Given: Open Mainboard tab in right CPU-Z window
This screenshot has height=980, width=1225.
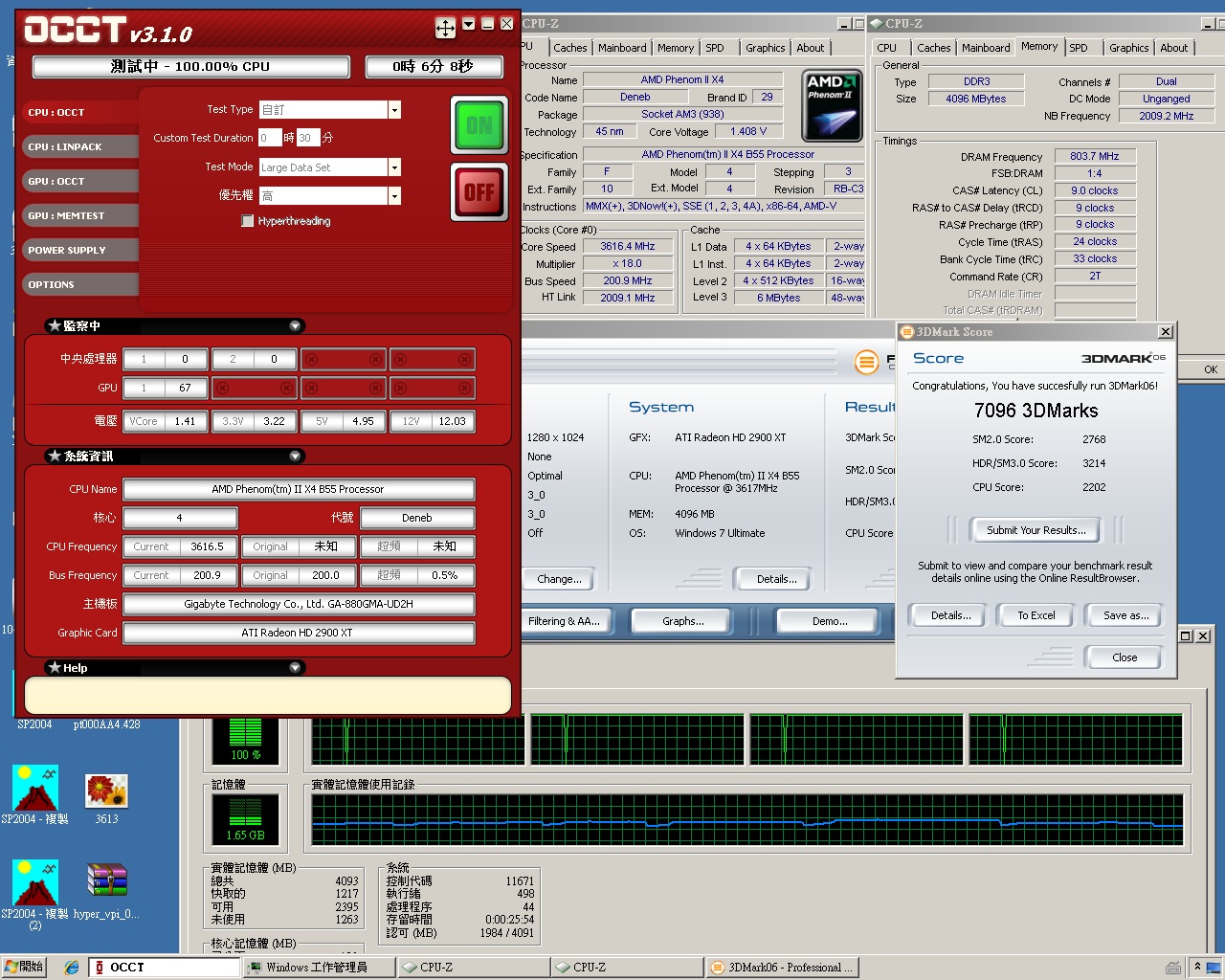Looking at the screenshot, I should click(986, 48).
